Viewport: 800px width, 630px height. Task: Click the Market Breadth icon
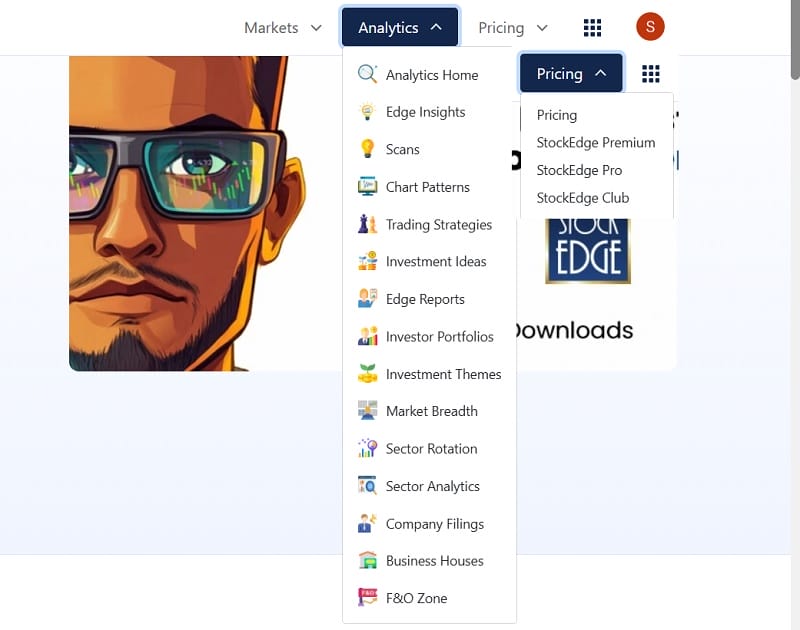tap(367, 411)
